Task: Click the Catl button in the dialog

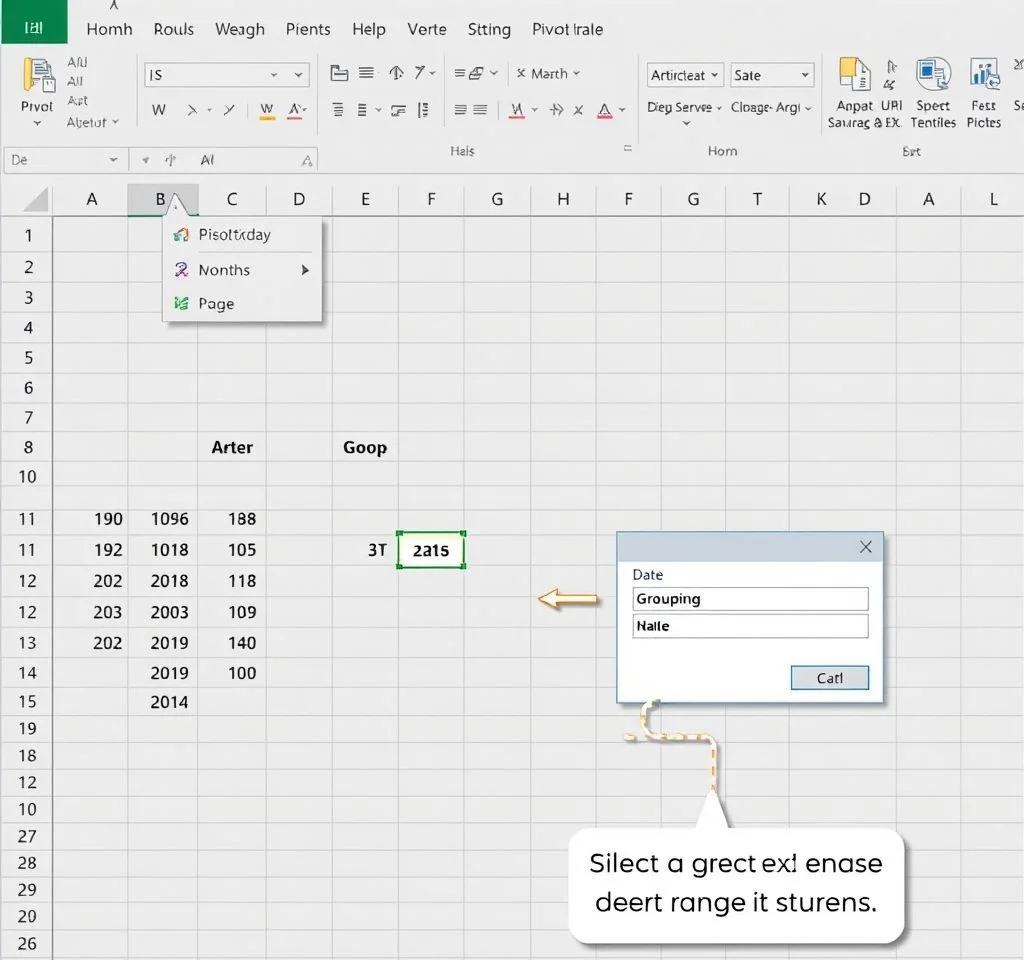Action: click(829, 678)
